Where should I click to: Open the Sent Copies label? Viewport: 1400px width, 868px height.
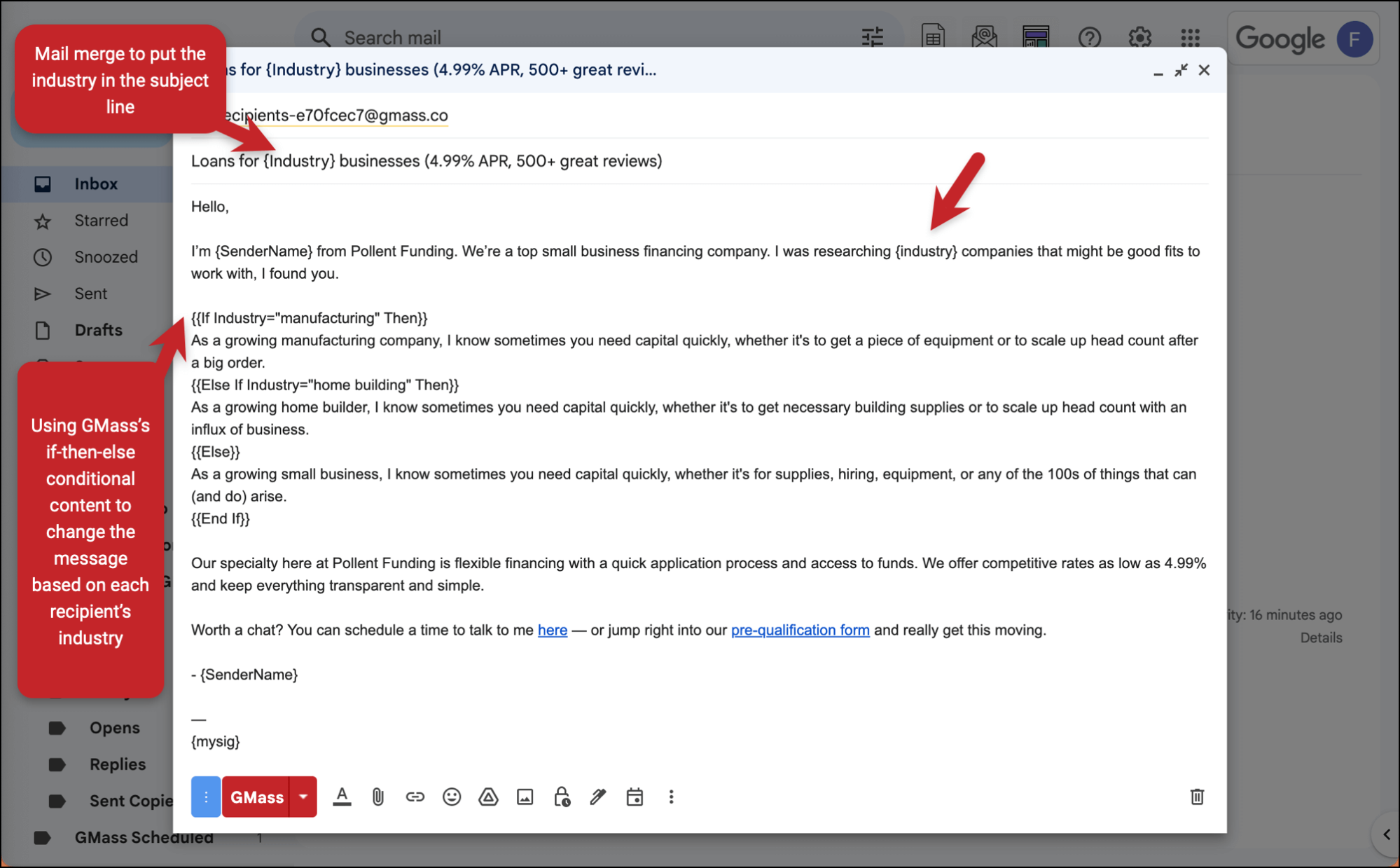pos(131,800)
